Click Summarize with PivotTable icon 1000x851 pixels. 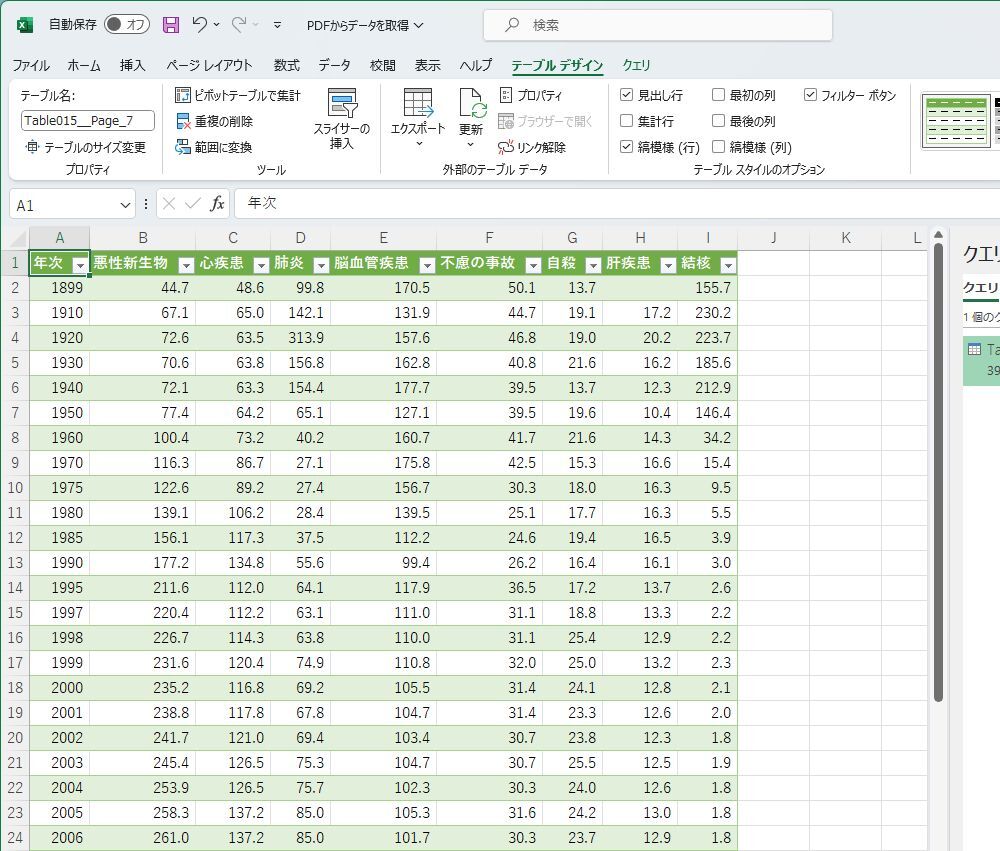[x=184, y=96]
